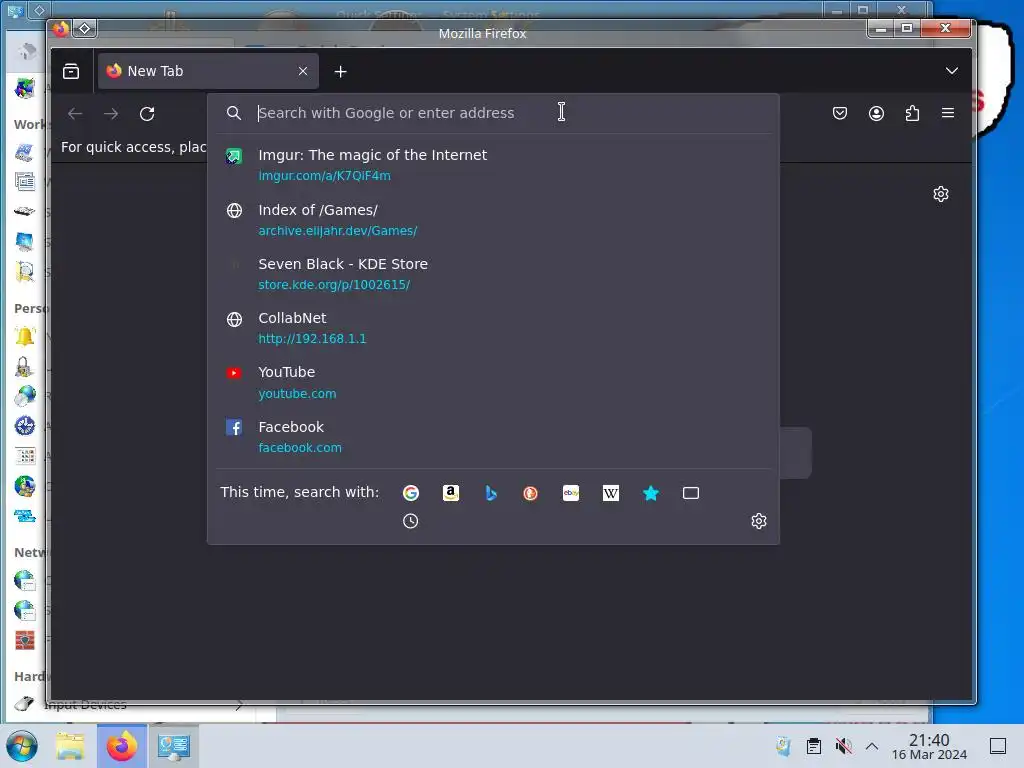Click the imgur.com/a/K7QiF4m URL text
Screen dimensions: 1024x768
325,176
